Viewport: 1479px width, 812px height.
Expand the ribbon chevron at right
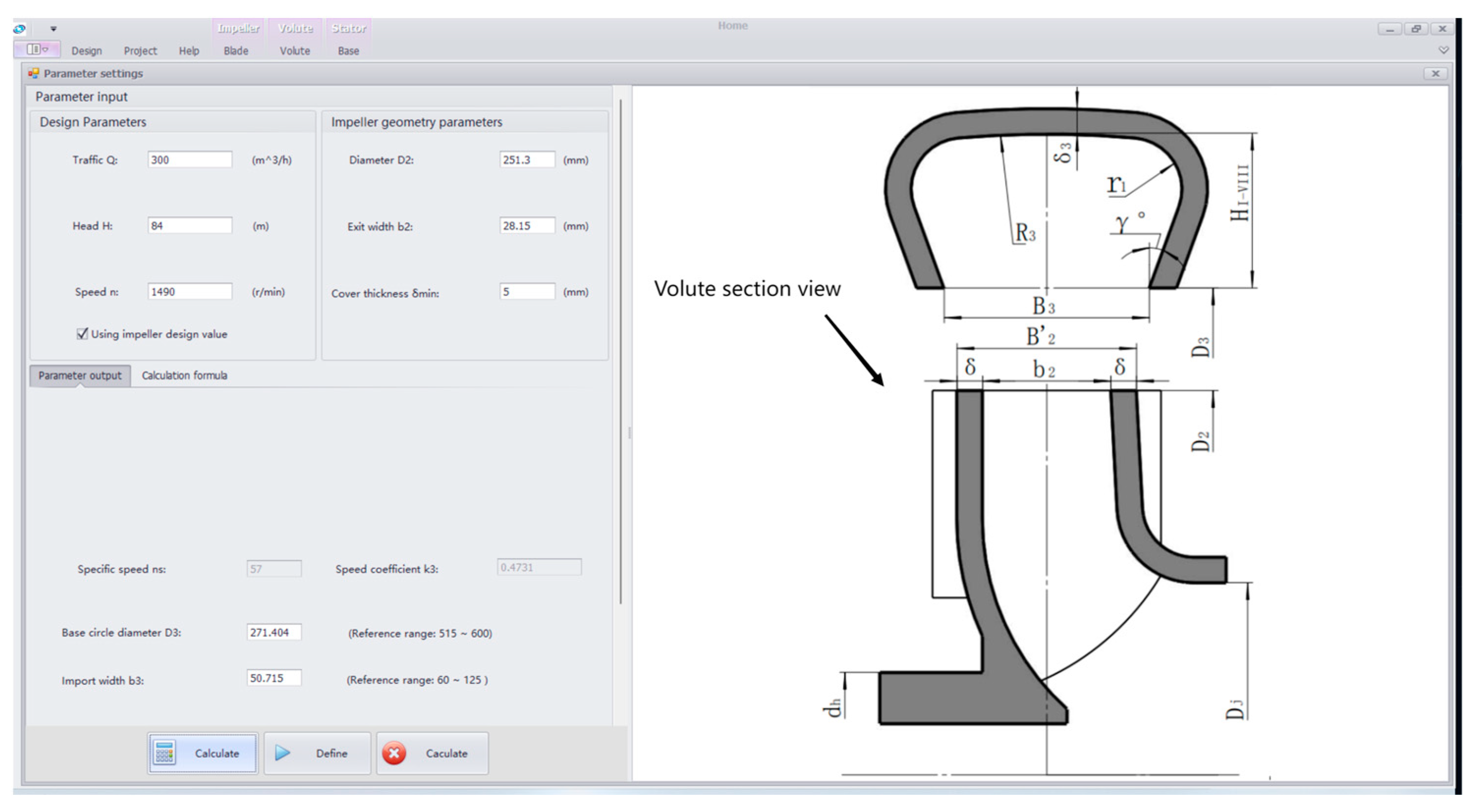pos(1444,51)
